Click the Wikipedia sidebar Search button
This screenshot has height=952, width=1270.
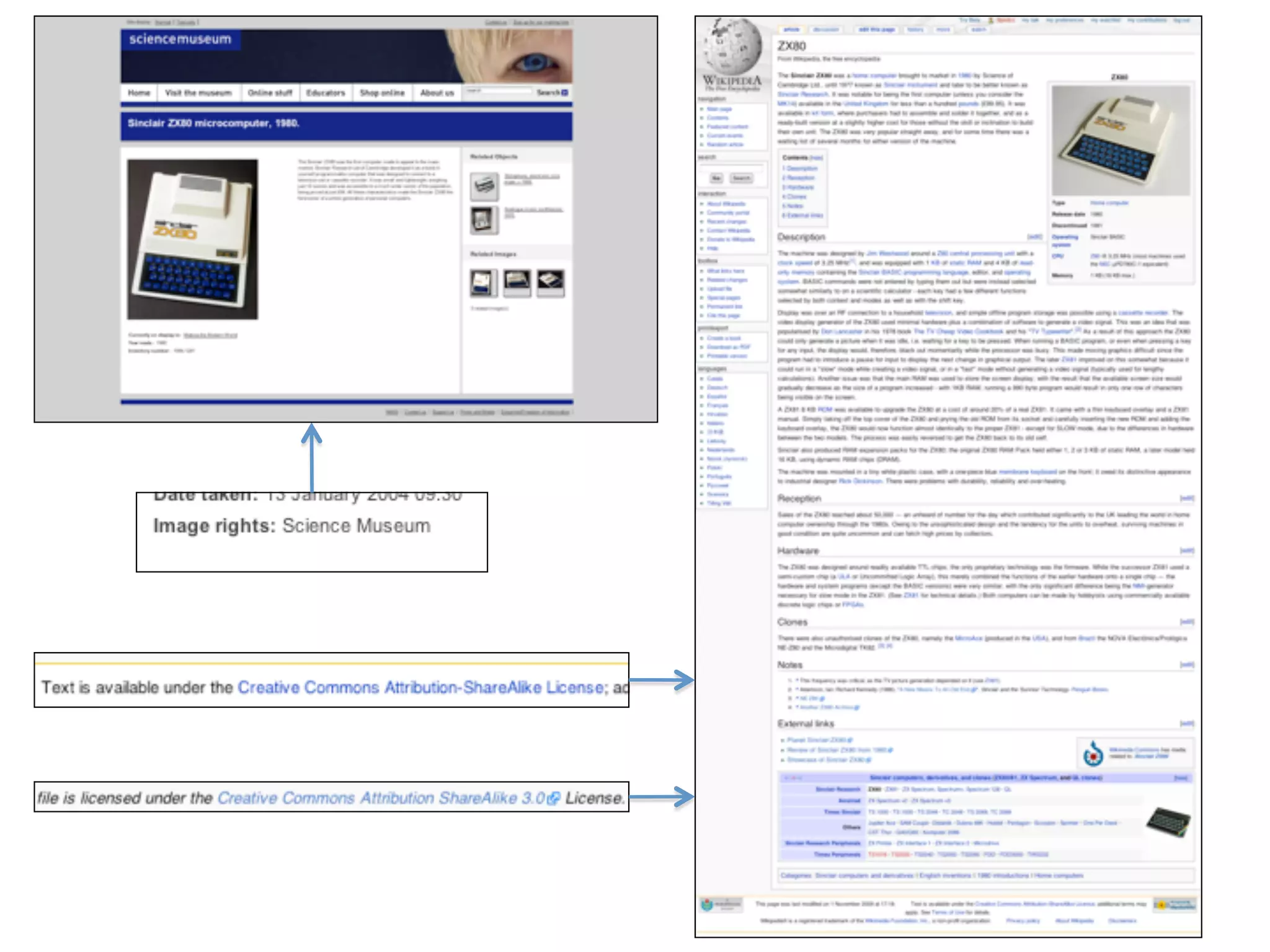click(741, 178)
